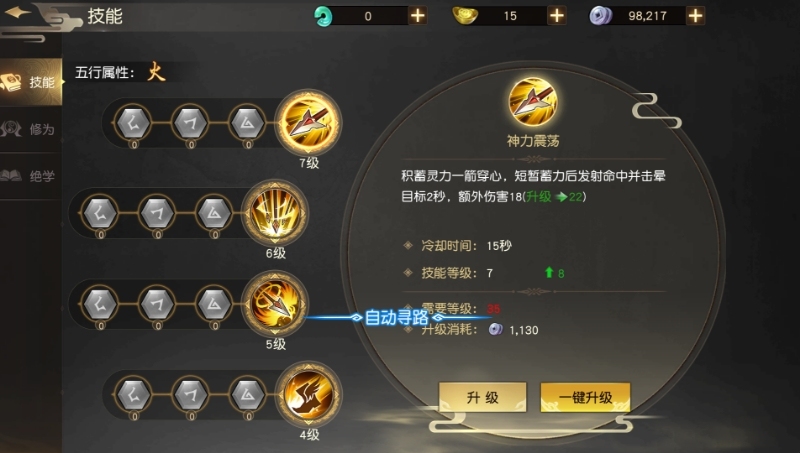
Task: Click the second rune slot of 5级 skill
Action: click(x=157, y=304)
